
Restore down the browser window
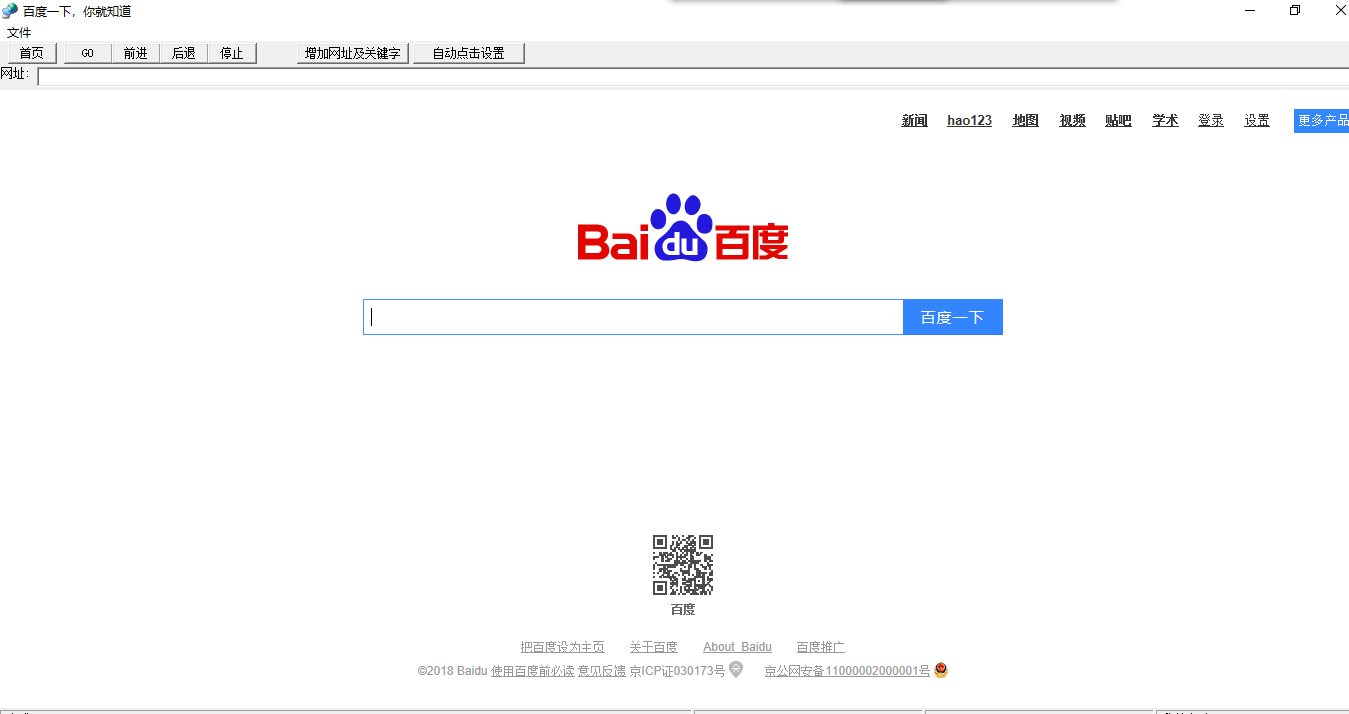pos(1296,11)
